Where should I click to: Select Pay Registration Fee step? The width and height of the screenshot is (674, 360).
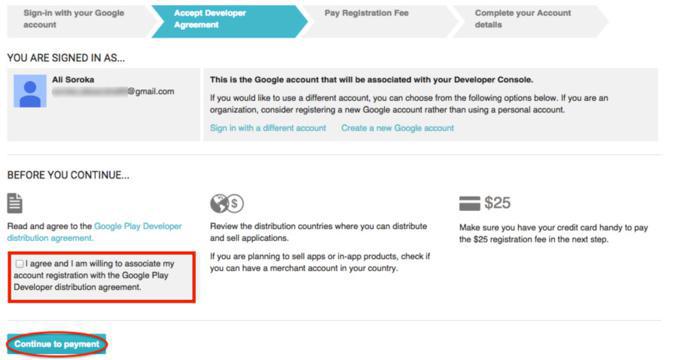(x=380, y=19)
